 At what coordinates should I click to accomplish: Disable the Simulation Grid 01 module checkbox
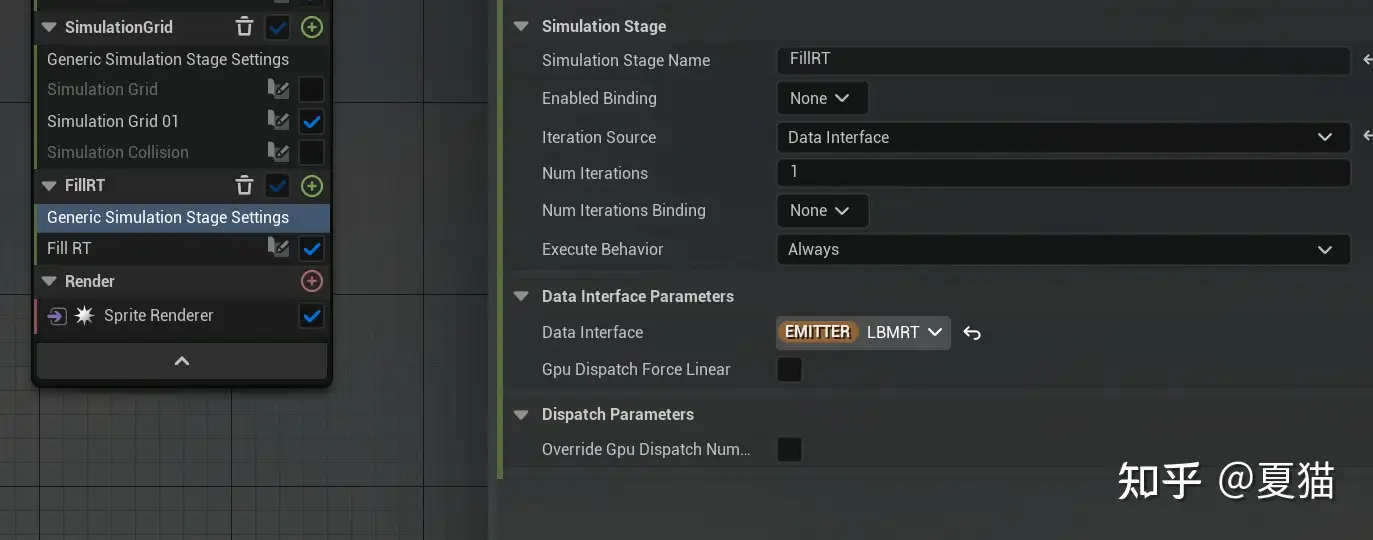pos(312,121)
